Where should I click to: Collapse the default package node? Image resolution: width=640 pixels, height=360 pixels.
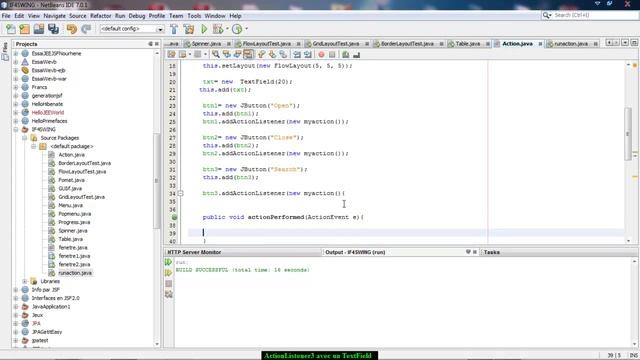pos(34,146)
